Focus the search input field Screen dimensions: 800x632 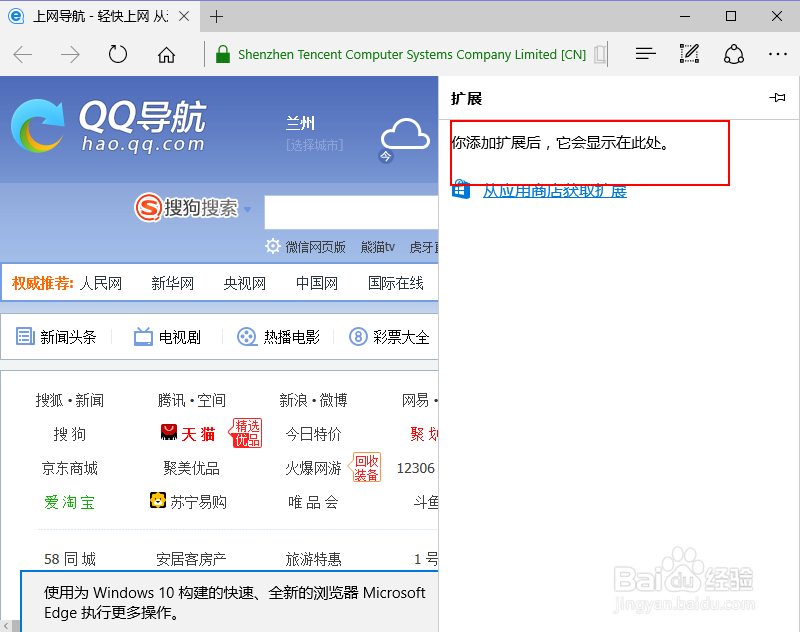coord(351,212)
